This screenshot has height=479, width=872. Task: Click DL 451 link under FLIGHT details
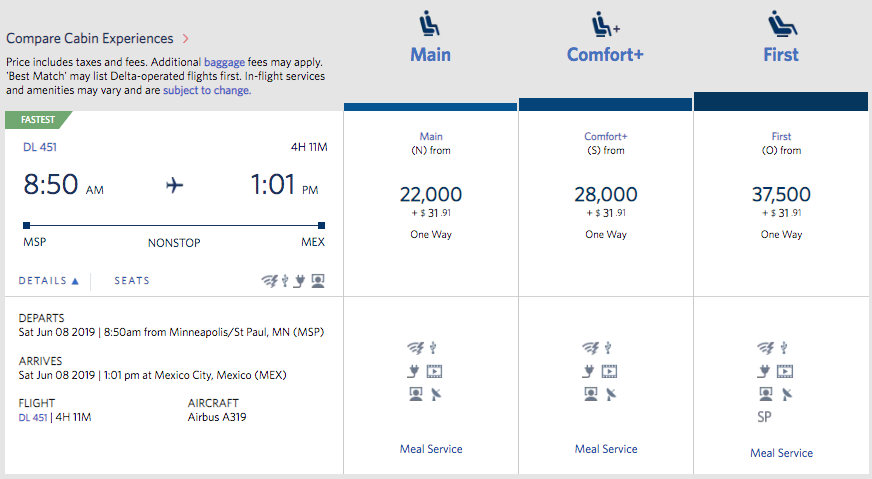pos(30,417)
